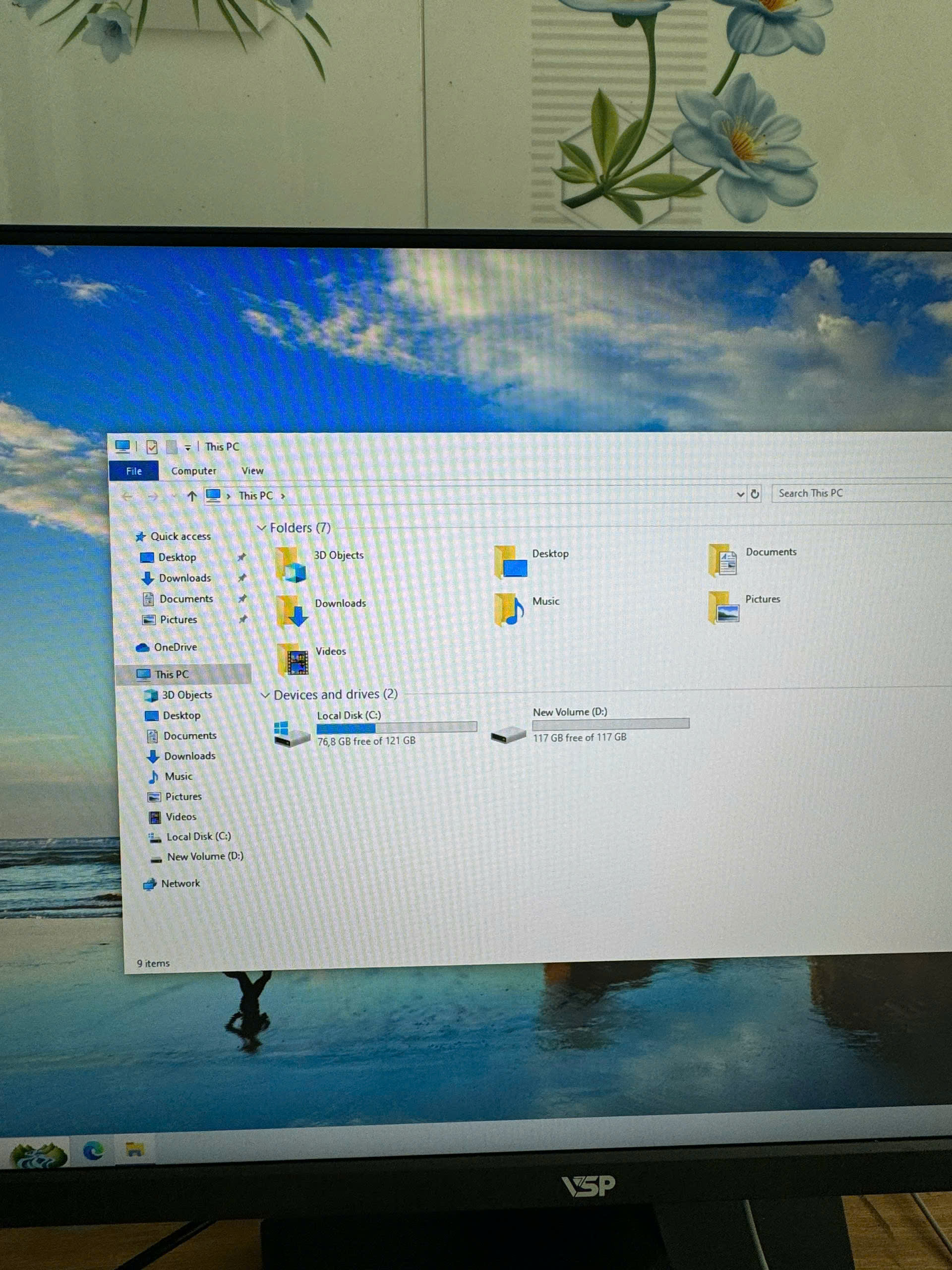Click This PC in the address breadcrumb
Viewport: 952px width, 1270px height.
point(255,496)
